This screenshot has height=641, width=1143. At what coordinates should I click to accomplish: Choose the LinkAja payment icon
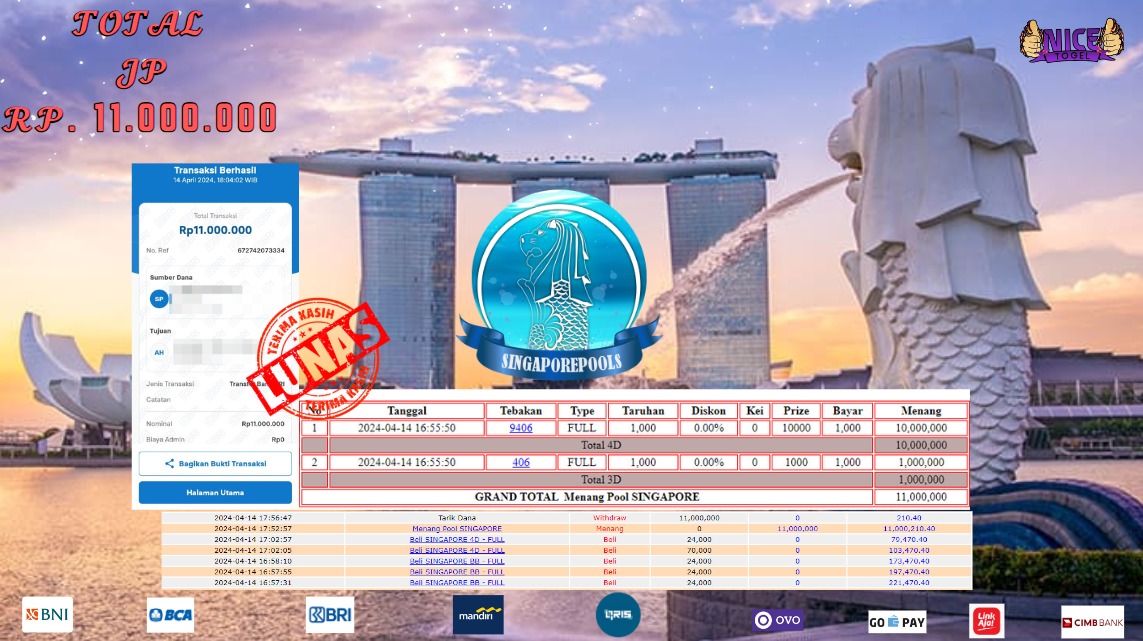coord(986,620)
